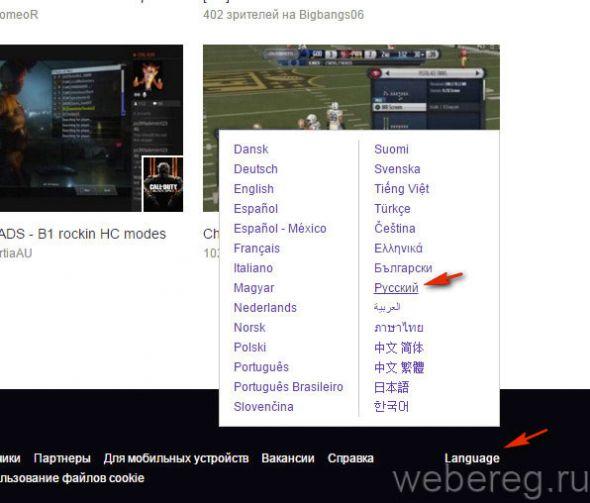Select Svenska language
Image resolution: width=590 pixels, height=503 pixels.
coord(397,169)
